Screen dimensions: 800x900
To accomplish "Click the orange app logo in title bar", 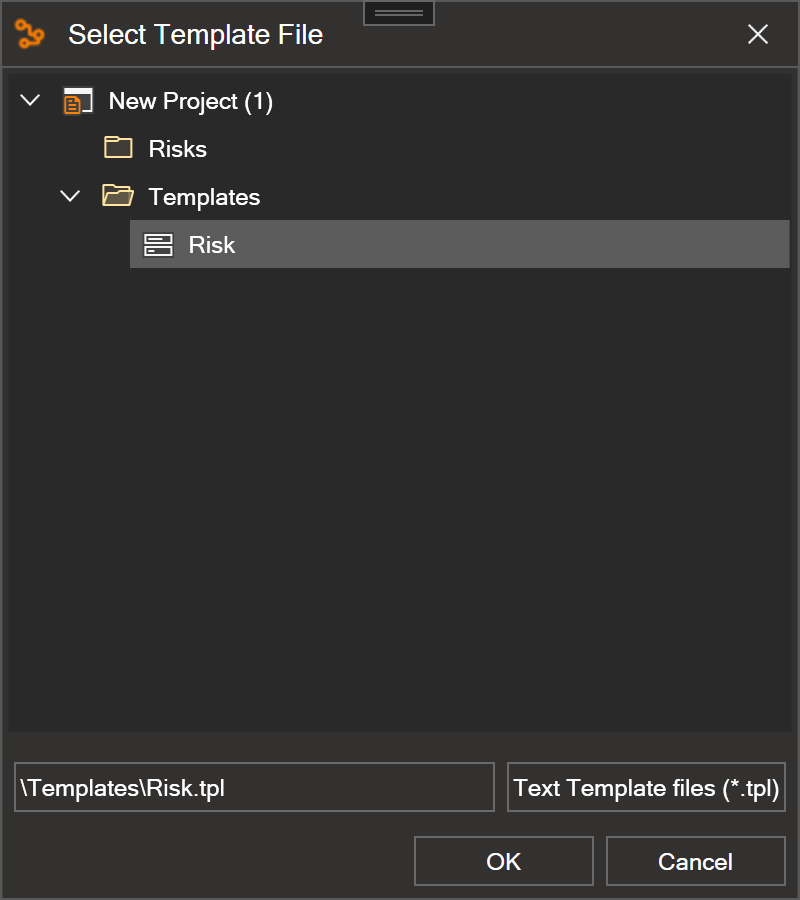I will [29, 34].
